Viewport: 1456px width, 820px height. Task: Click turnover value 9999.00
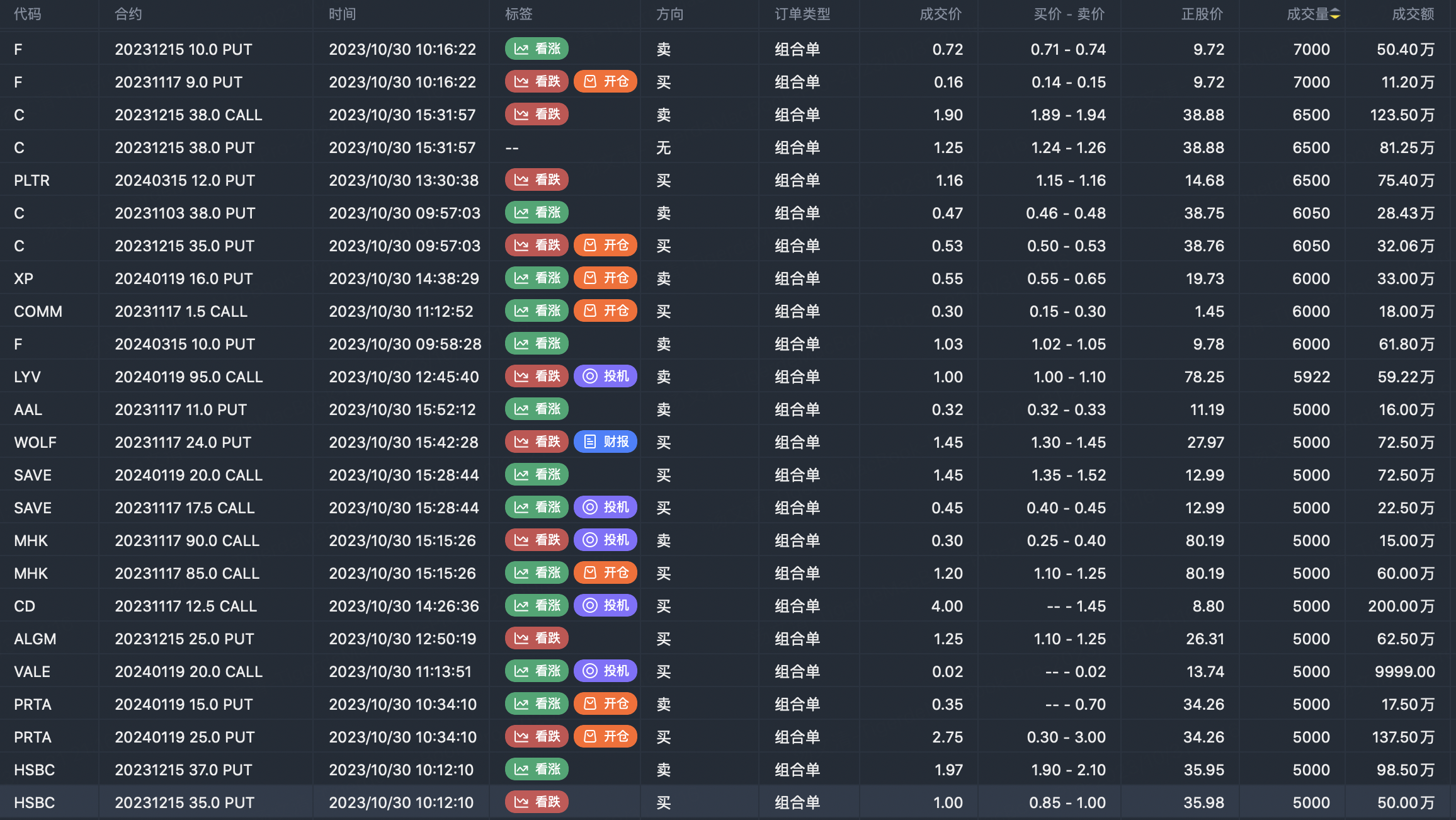point(1405,671)
